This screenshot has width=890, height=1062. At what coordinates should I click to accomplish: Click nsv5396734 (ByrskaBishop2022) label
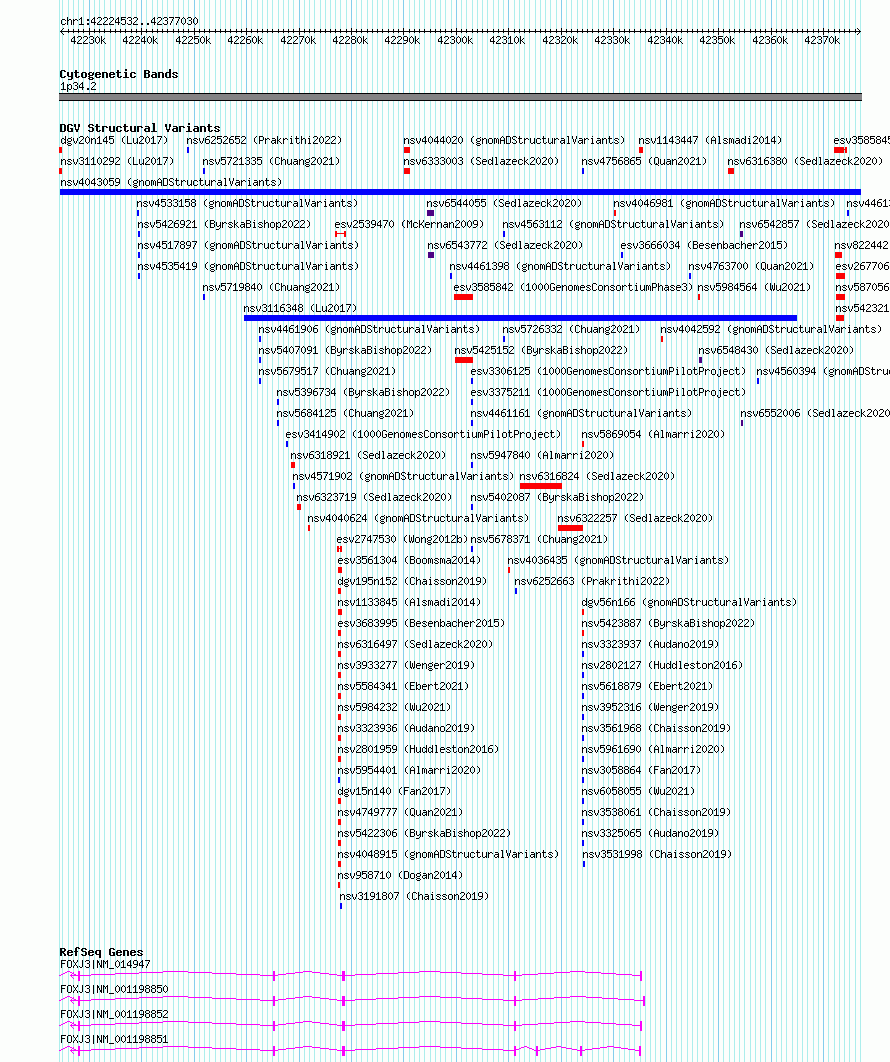[363, 392]
